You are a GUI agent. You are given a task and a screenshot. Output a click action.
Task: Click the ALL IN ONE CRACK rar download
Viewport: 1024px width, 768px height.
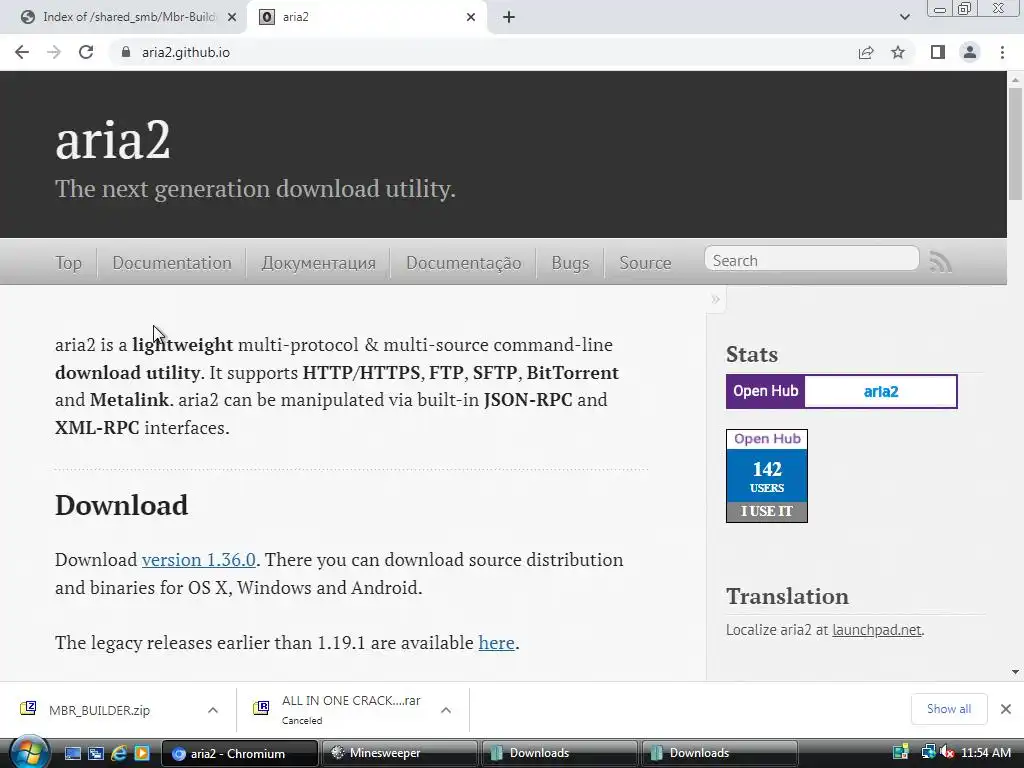coord(351,709)
